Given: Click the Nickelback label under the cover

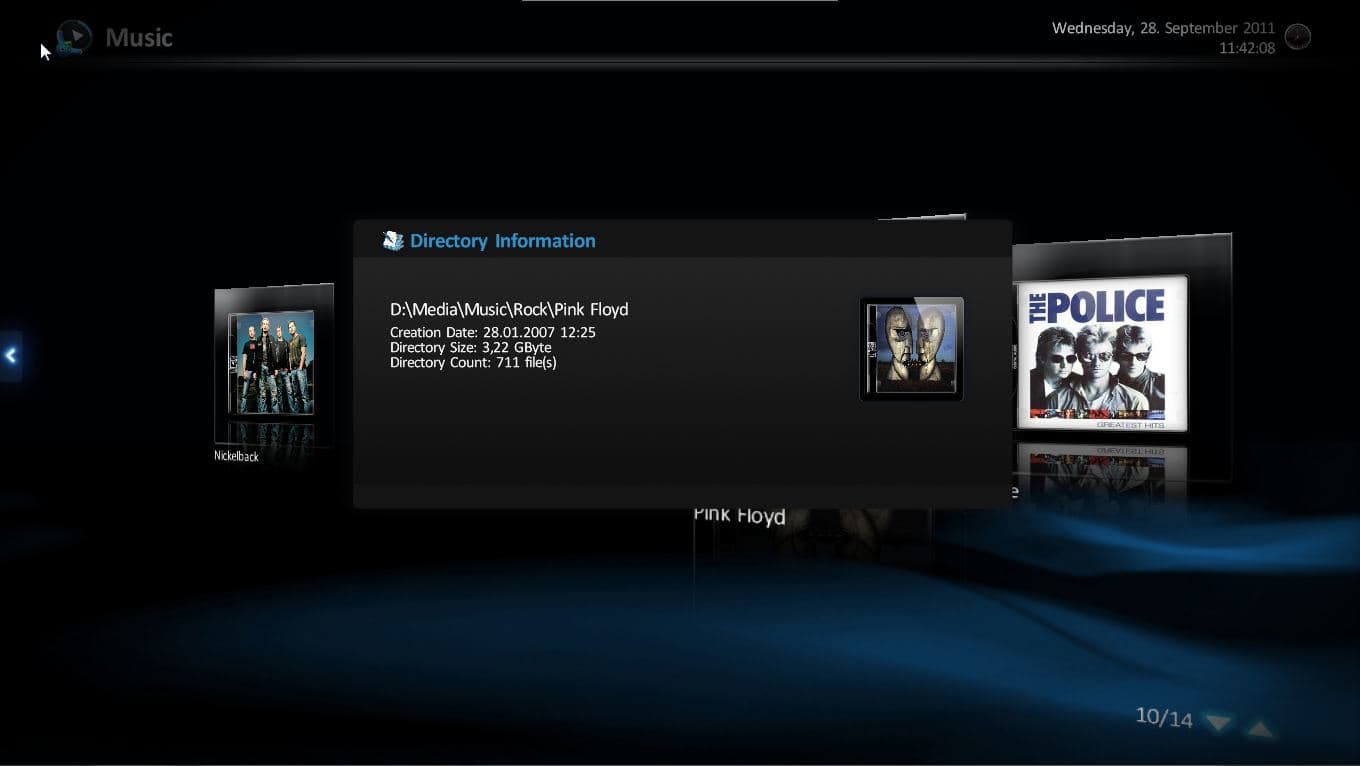Looking at the screenshot, I should point(236,456).
